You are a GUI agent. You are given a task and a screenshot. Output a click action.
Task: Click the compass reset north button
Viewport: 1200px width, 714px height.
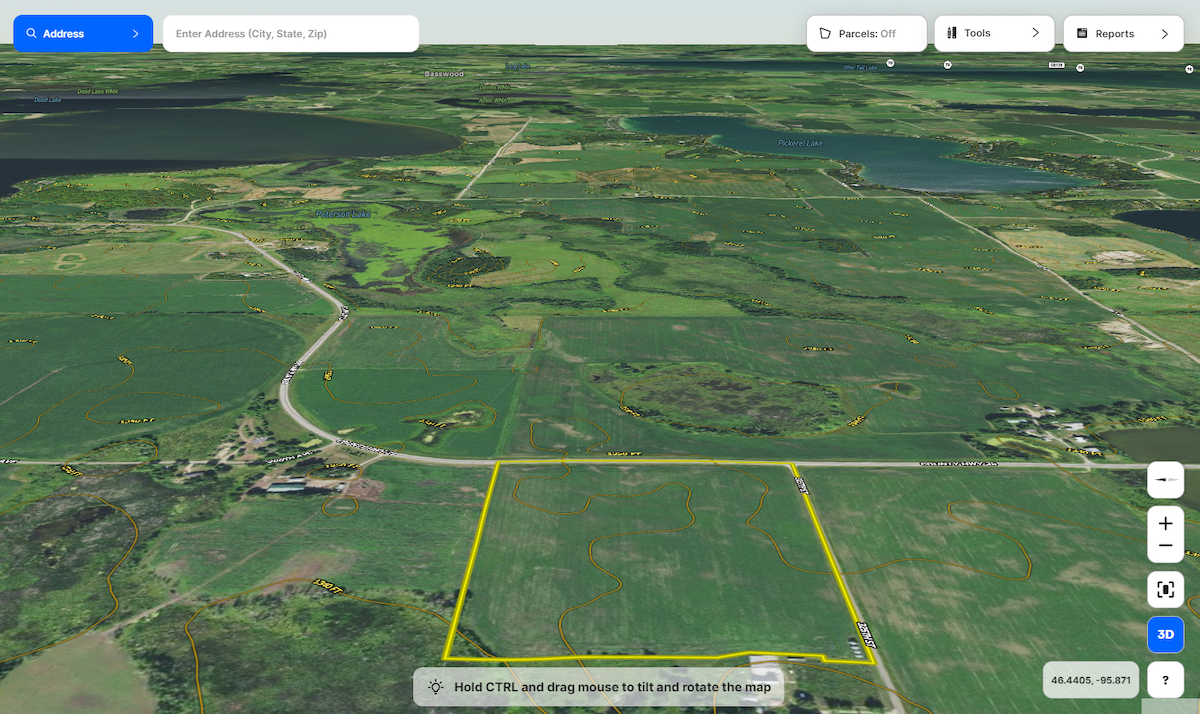click(1165, 481)
